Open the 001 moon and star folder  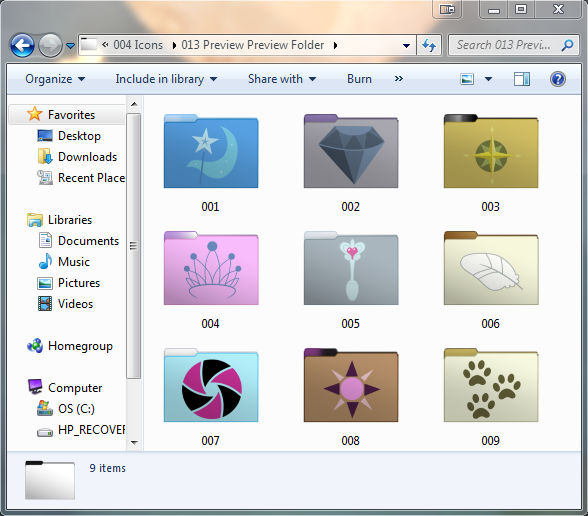pos(211,151)
